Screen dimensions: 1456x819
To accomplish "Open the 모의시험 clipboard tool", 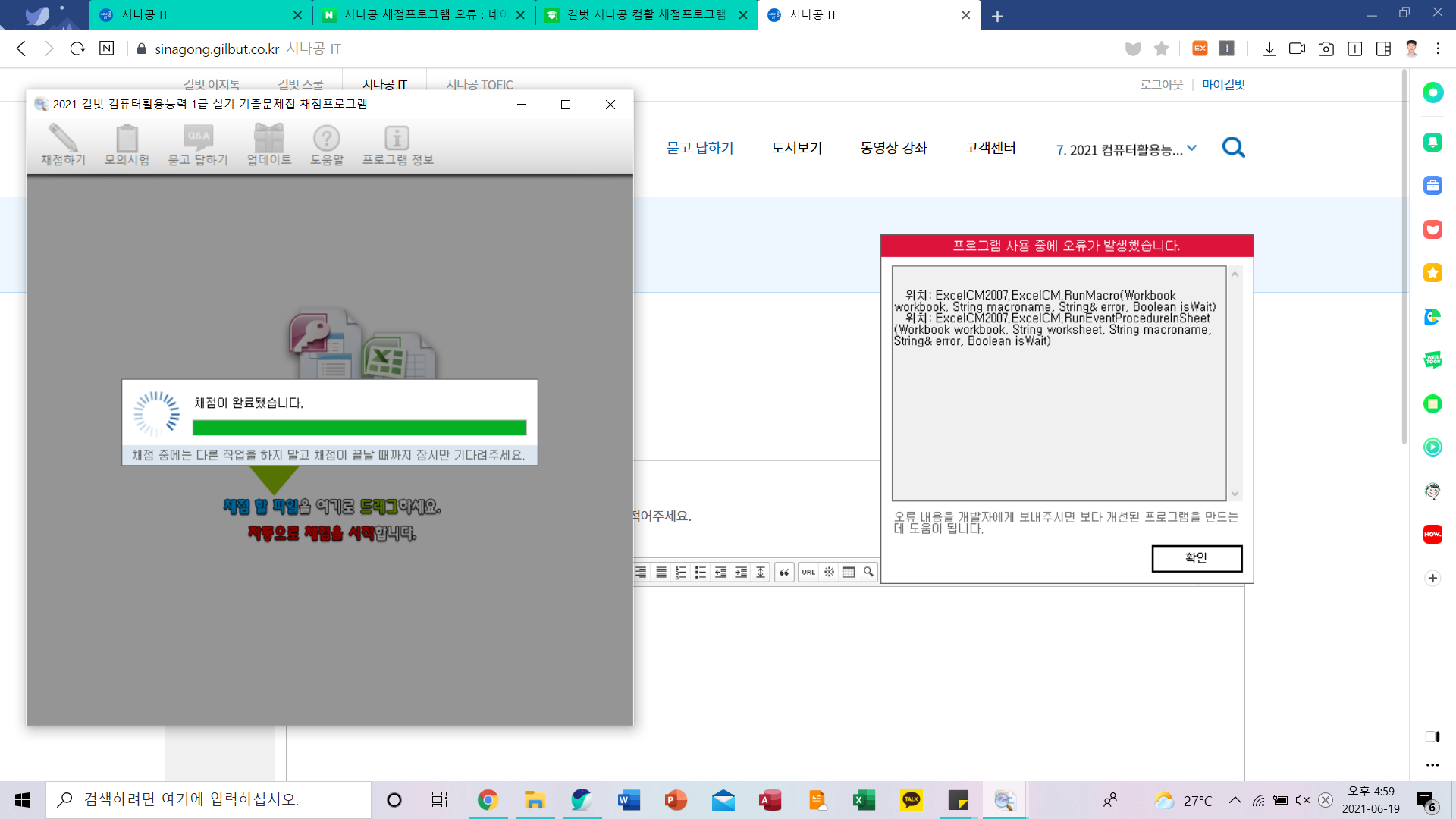I will click(127, 143).
